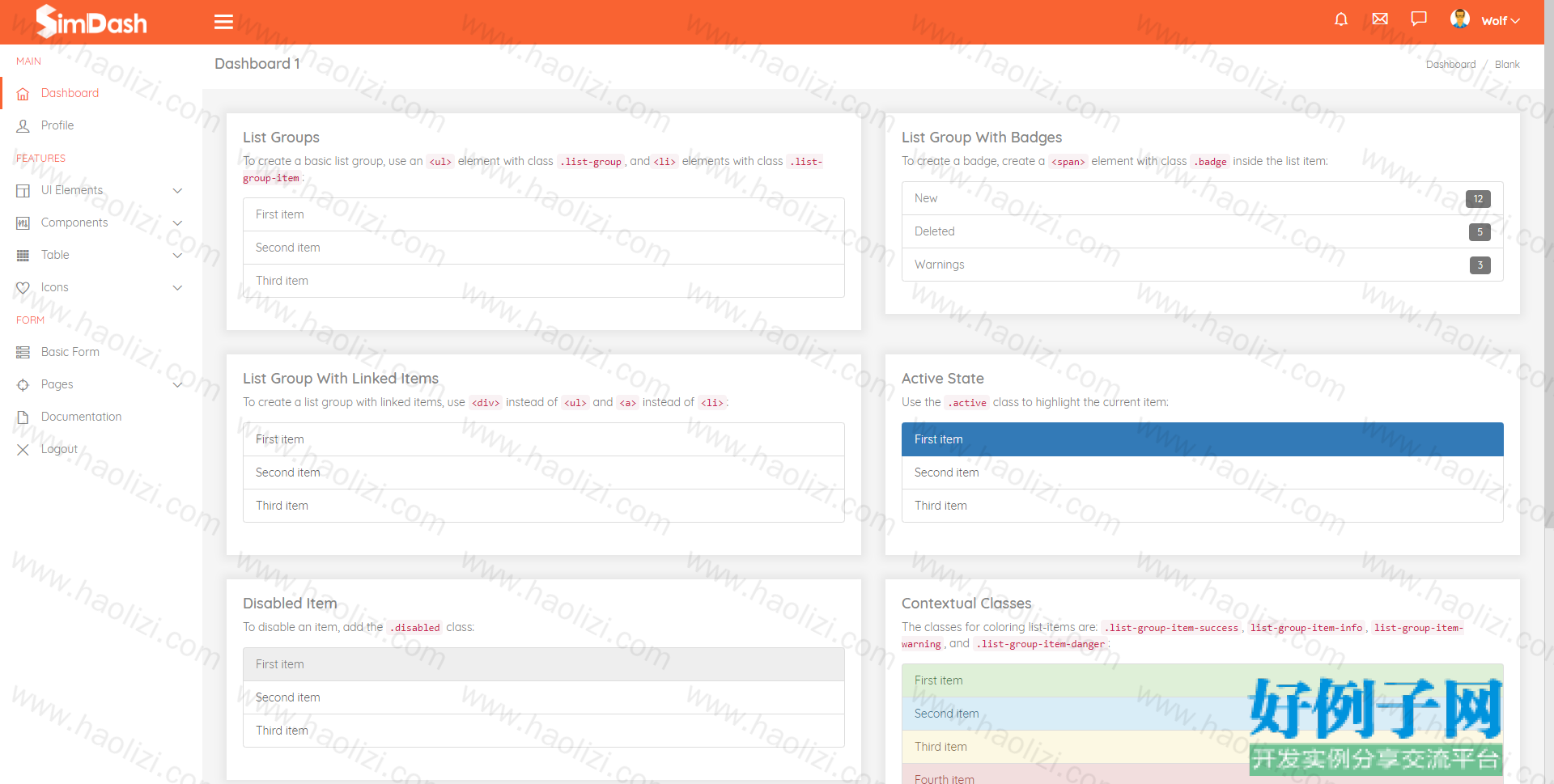
Task: Click the Warnings list row
Action: point(1202,265)
